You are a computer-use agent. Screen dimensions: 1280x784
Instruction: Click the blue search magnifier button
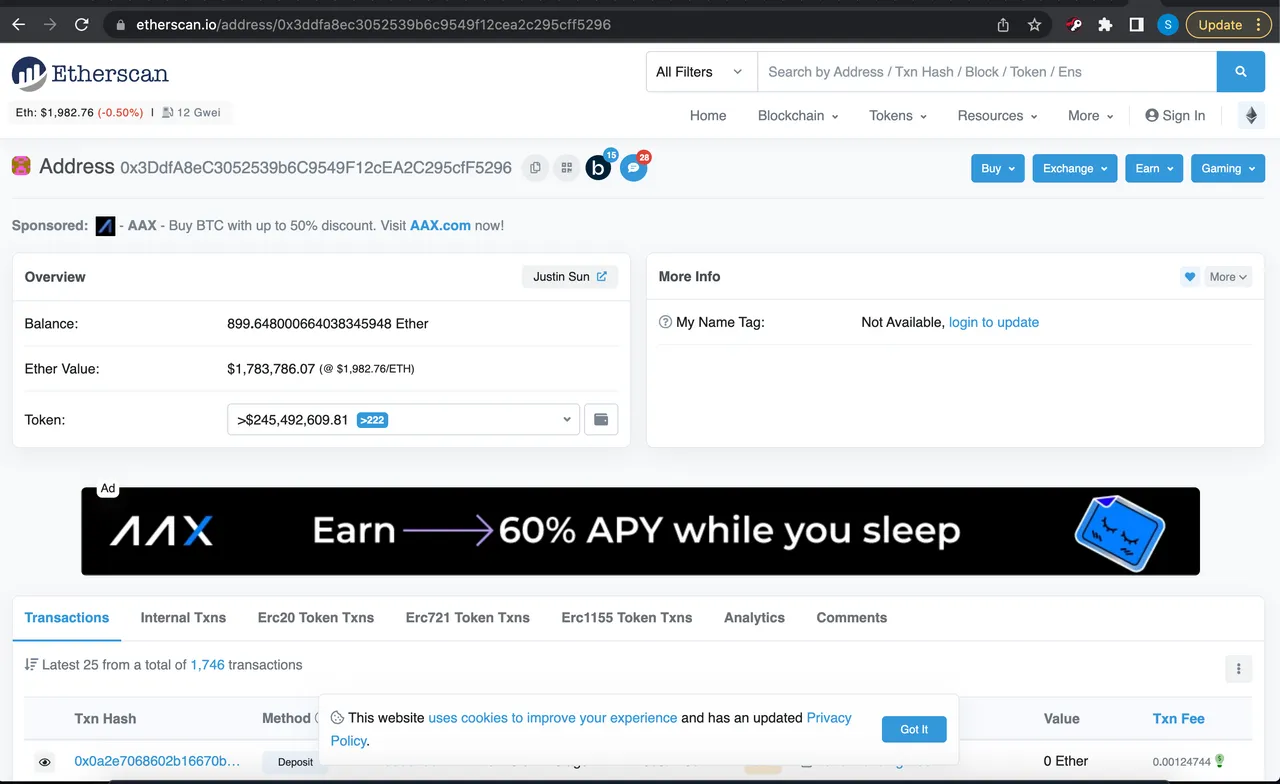pos(1241,72)
